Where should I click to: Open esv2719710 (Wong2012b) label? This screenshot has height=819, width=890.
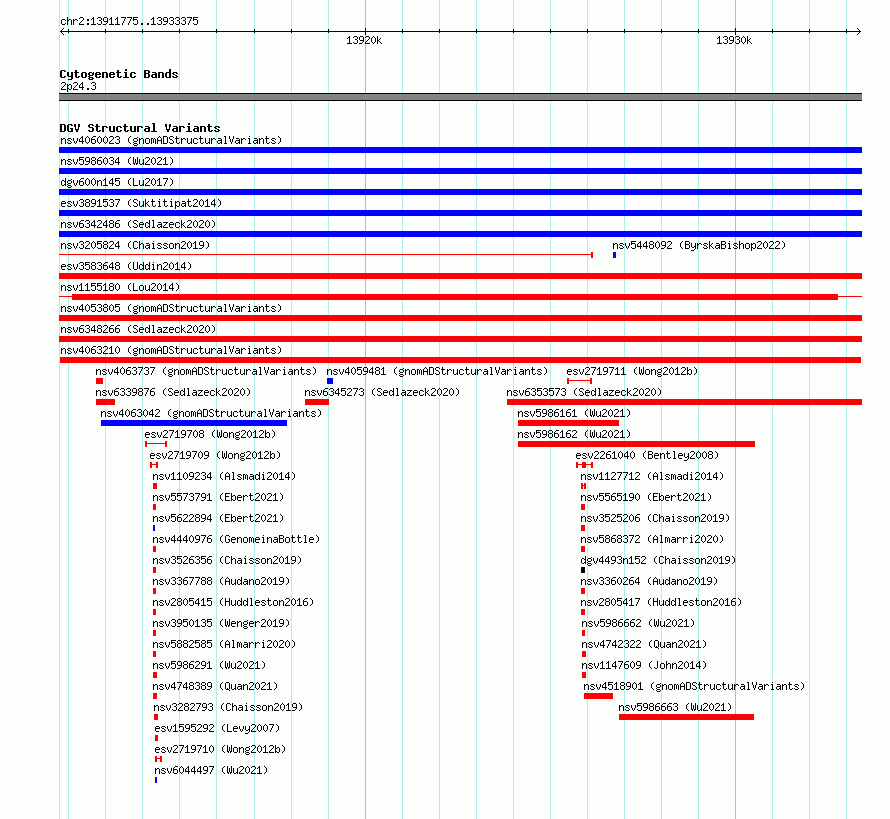[x=220, y=749]
